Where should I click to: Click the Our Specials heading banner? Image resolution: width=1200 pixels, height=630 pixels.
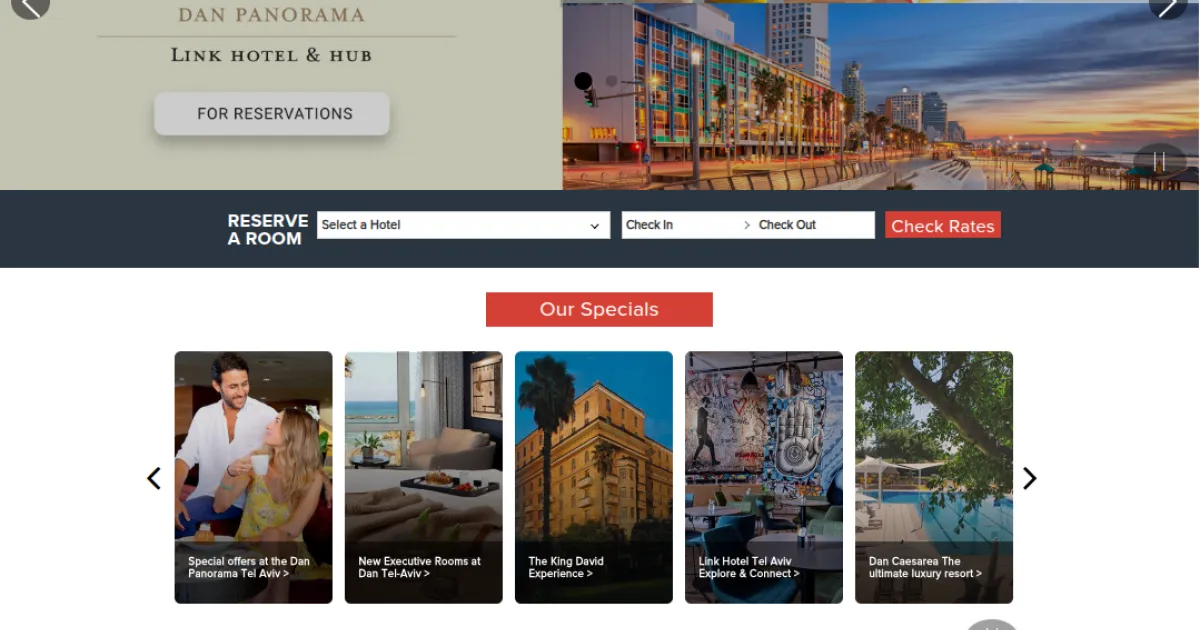point(599,309)
